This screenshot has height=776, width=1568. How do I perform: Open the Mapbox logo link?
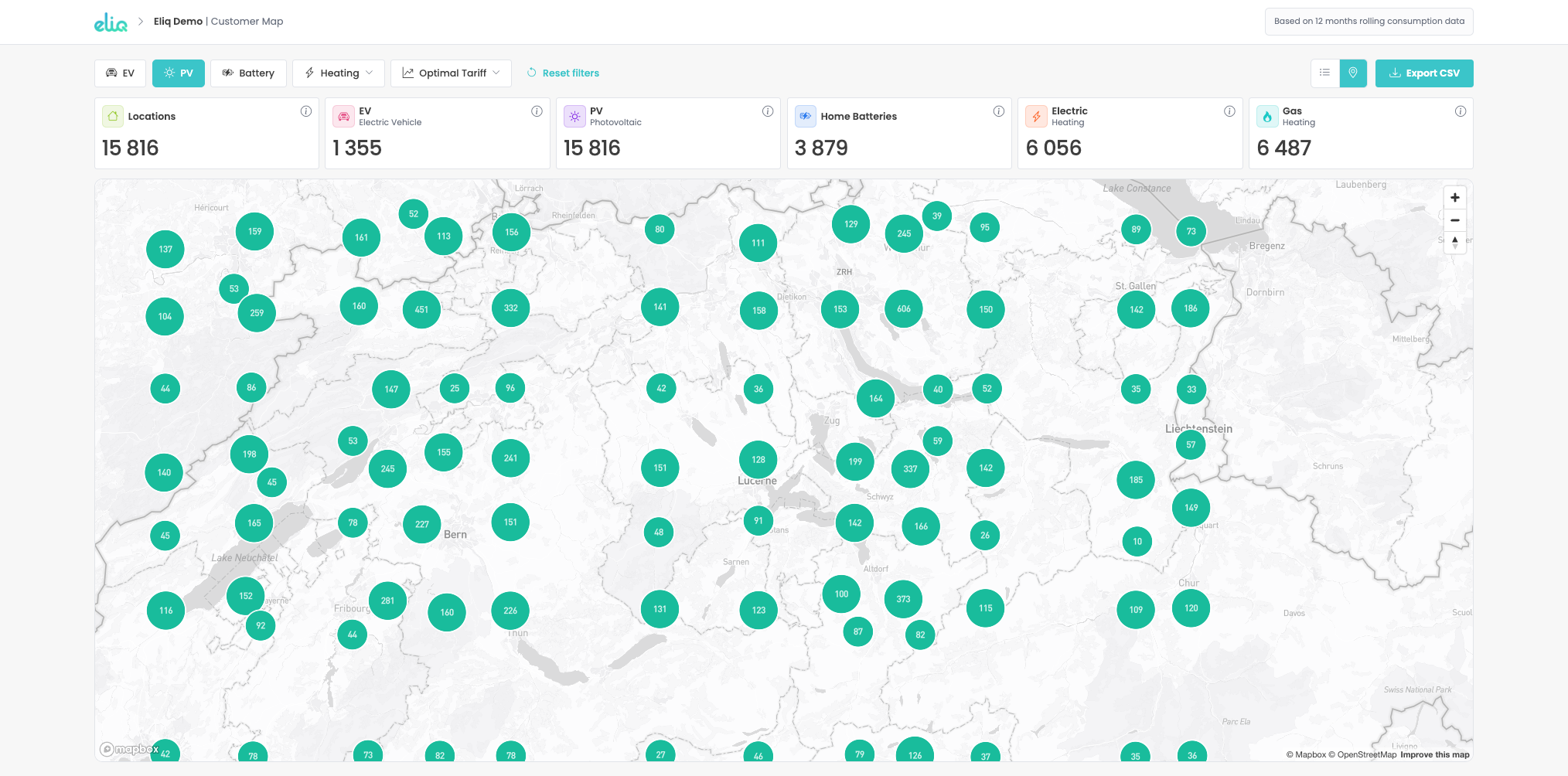click(x=129, y=749)
